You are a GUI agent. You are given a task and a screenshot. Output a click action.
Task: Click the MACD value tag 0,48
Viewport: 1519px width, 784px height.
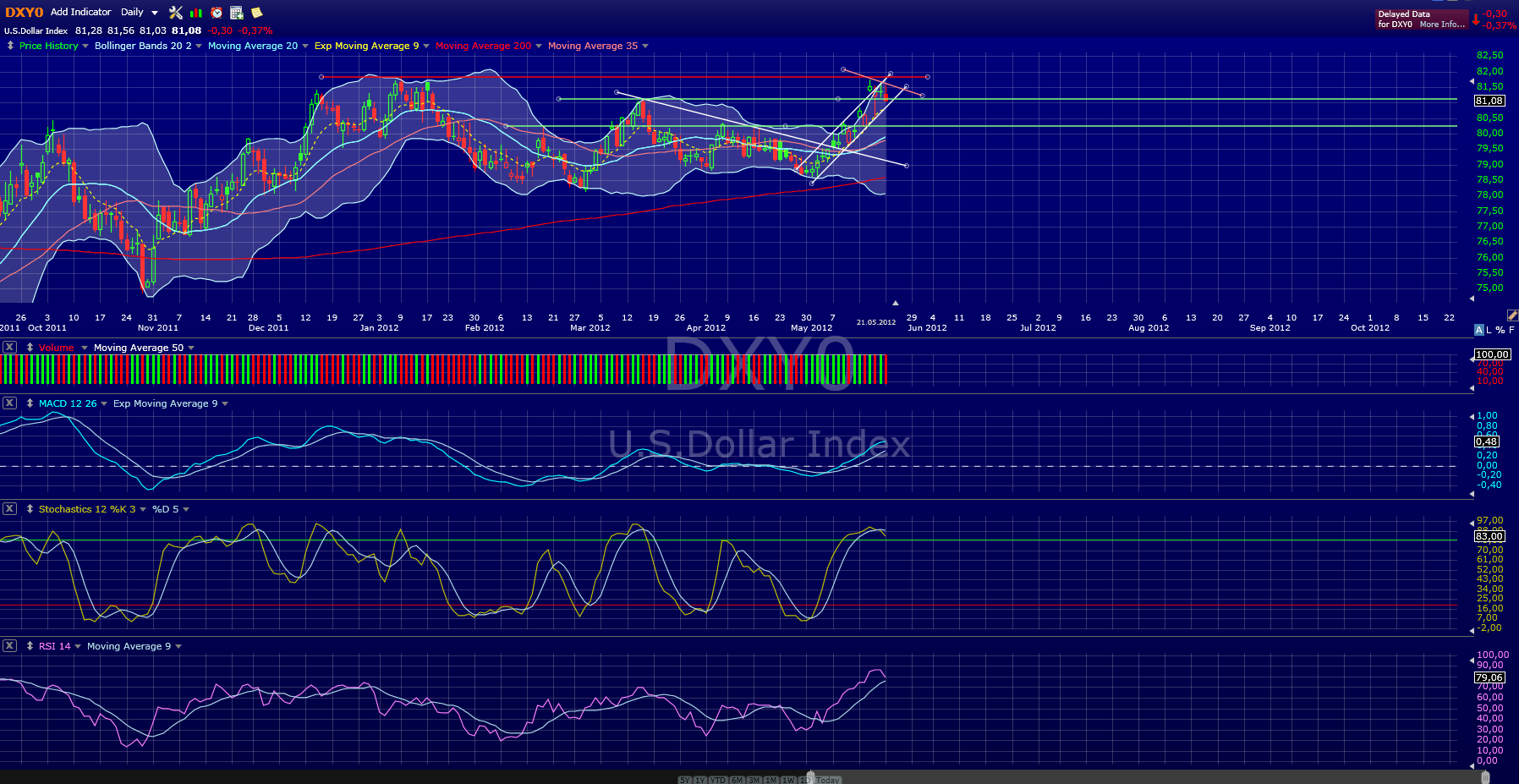click(x=1487, y=441)
